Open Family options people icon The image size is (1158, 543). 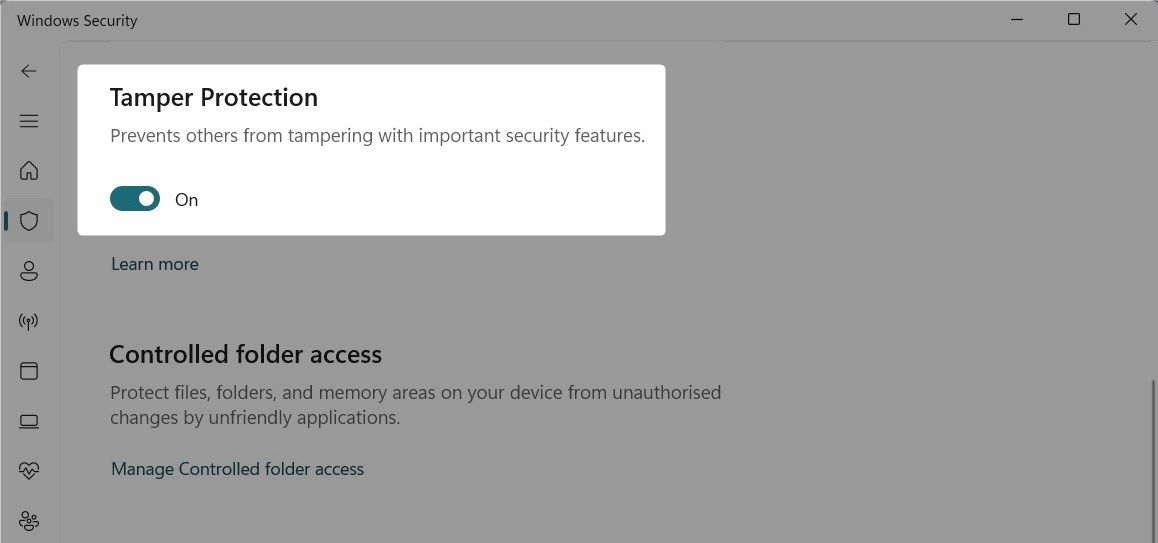29,522
